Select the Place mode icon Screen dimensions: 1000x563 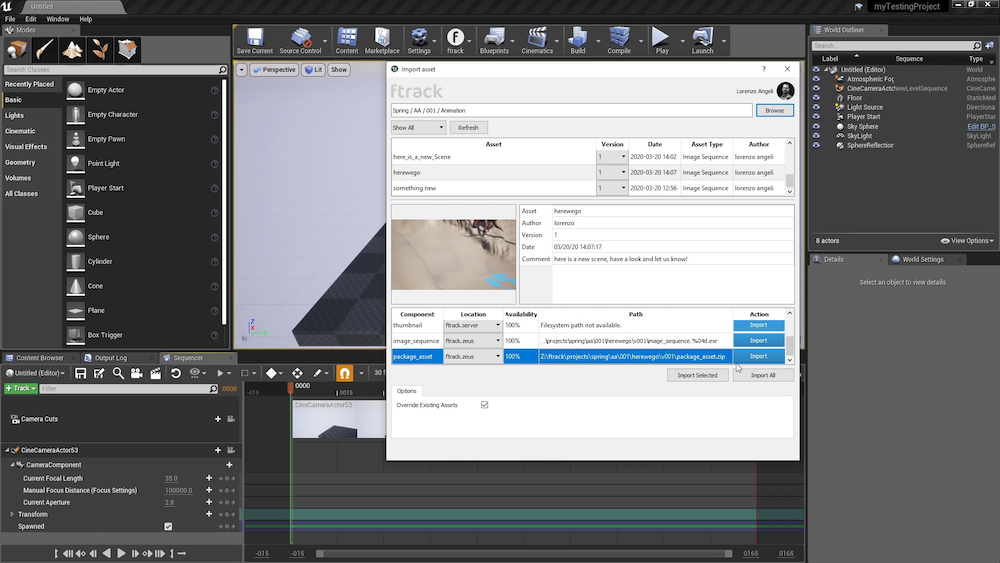(x=17, y=50)
